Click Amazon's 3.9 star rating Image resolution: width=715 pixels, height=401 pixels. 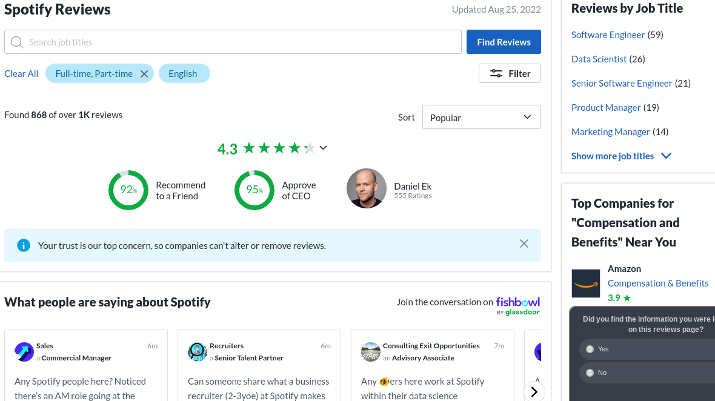pos(619,298)
